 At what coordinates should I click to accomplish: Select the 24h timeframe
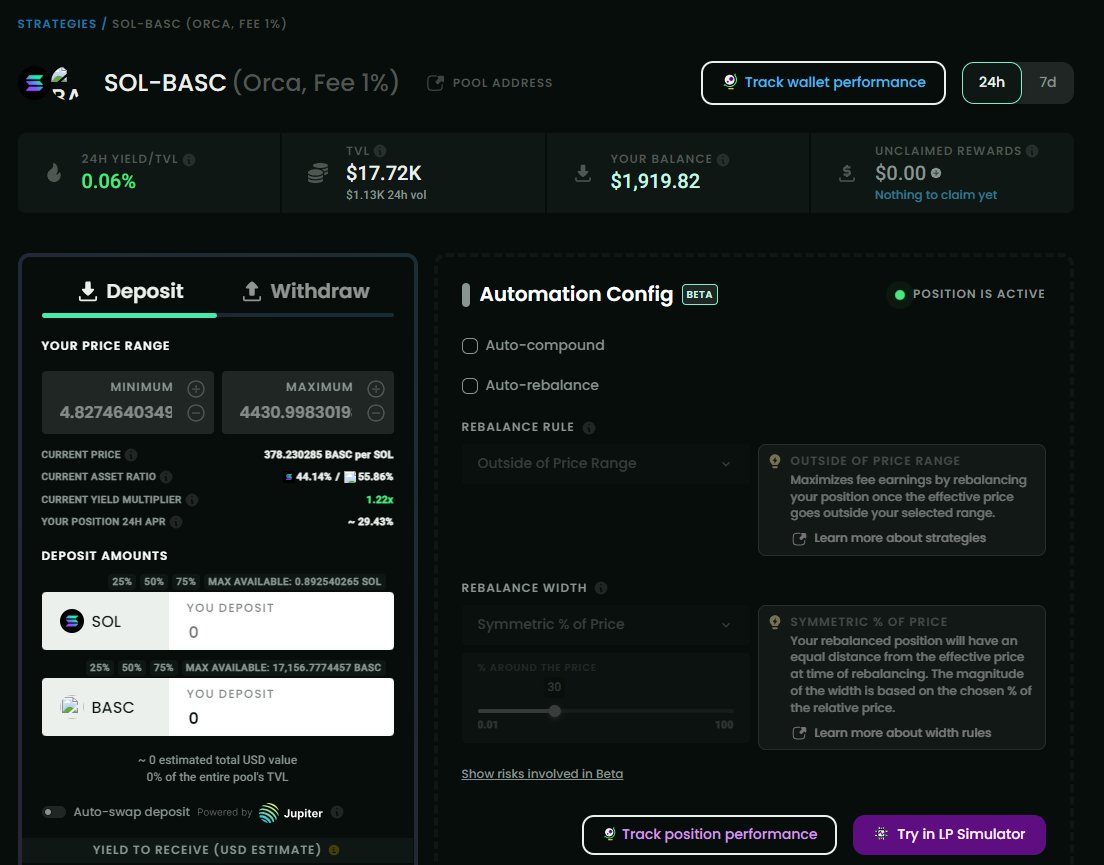click(x=991, y=82)
